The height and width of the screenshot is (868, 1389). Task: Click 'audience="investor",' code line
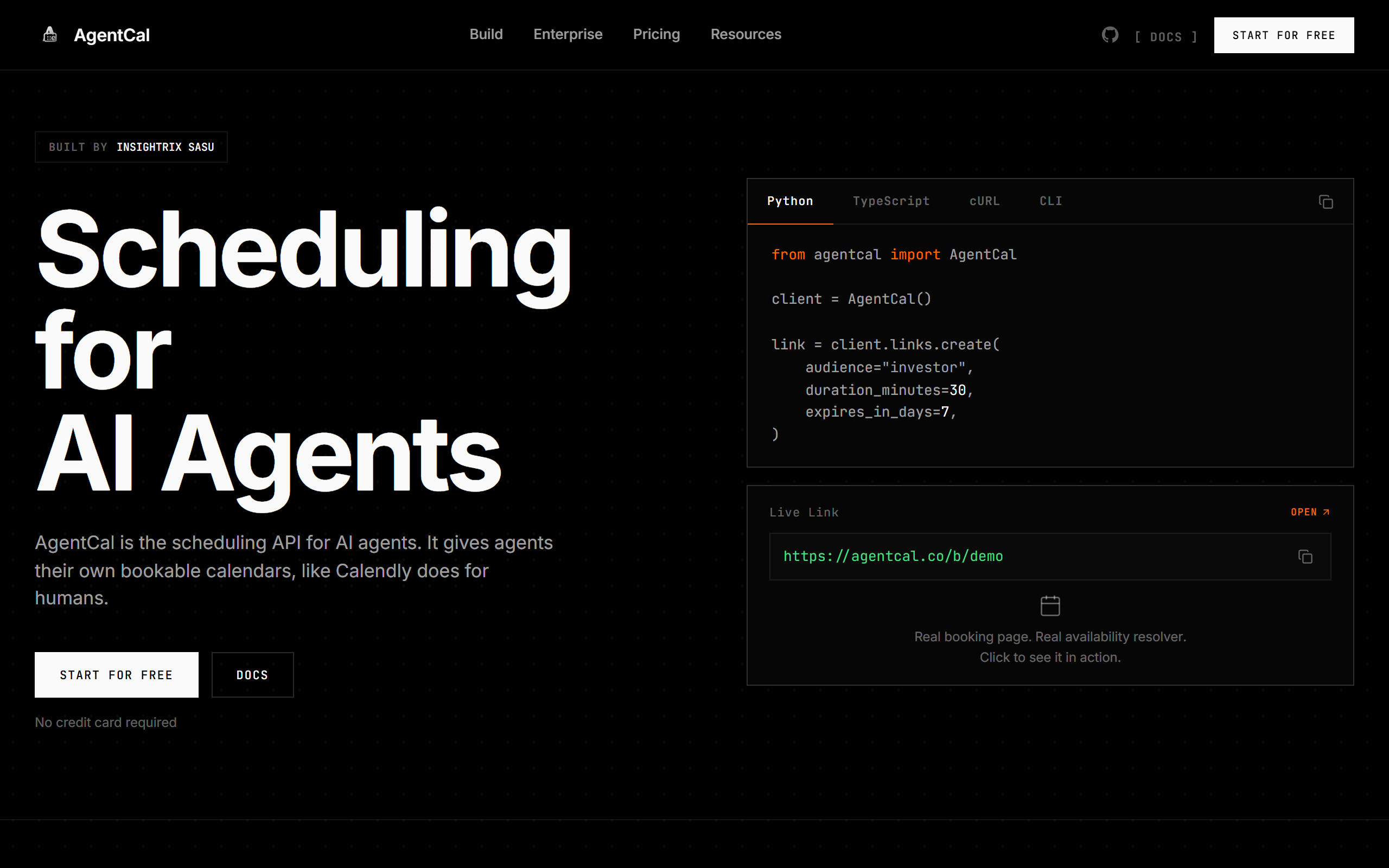point(889,367)
